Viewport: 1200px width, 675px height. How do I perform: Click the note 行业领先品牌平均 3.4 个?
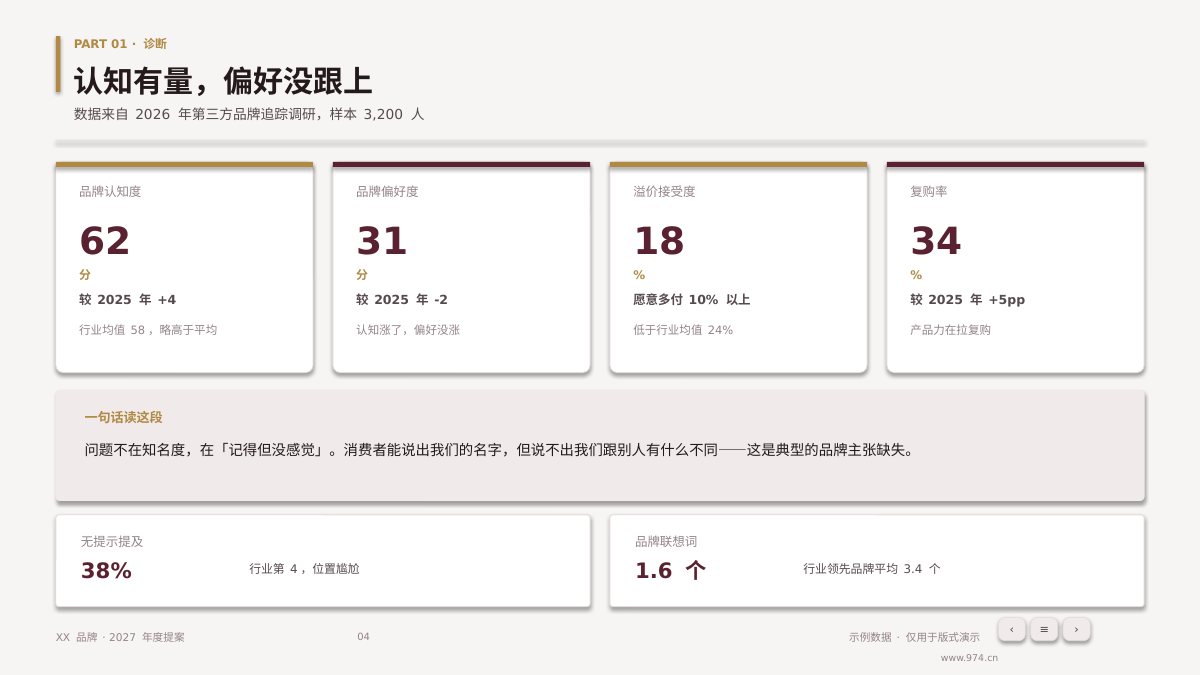pos(872,569)
